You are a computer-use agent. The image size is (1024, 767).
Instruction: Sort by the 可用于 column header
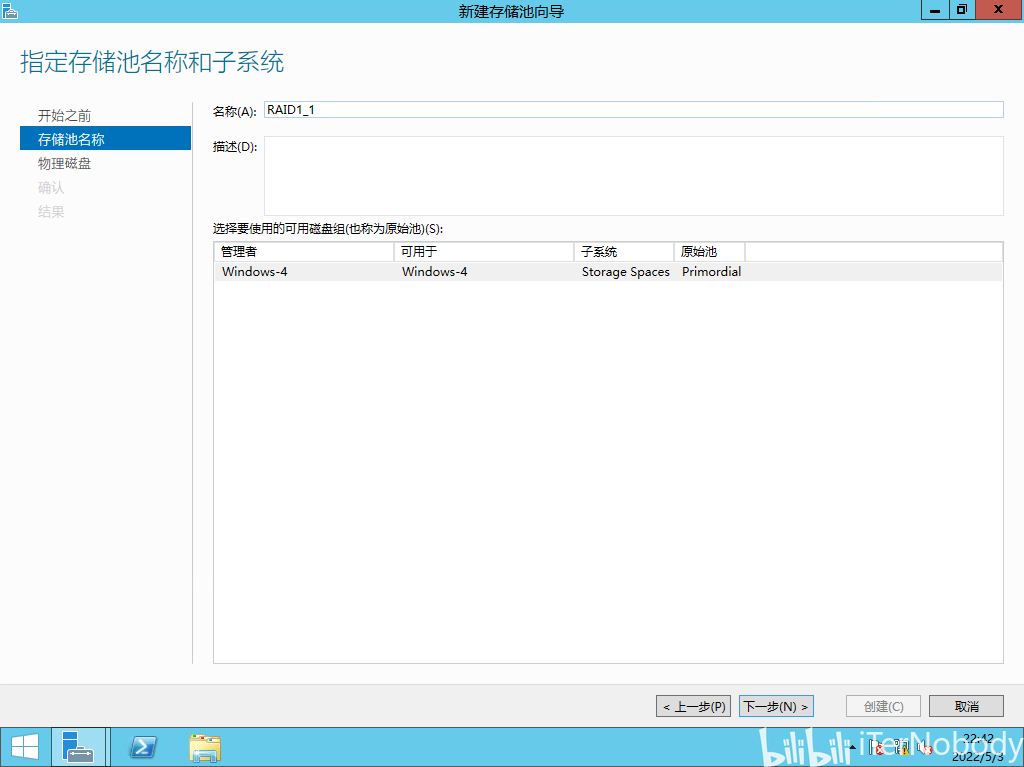[x=484, y=252]
